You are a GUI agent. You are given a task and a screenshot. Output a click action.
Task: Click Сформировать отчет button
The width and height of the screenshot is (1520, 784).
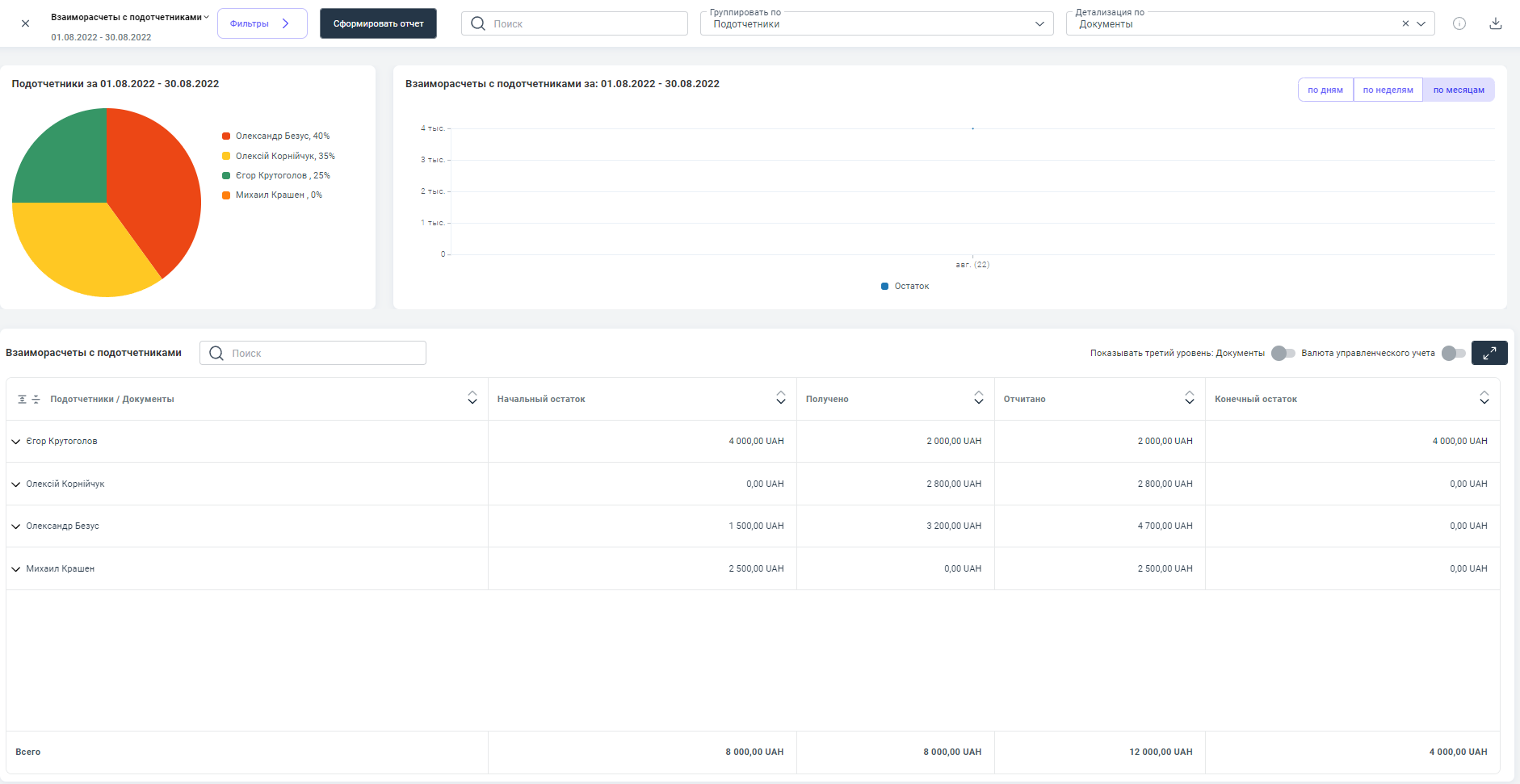378,23
